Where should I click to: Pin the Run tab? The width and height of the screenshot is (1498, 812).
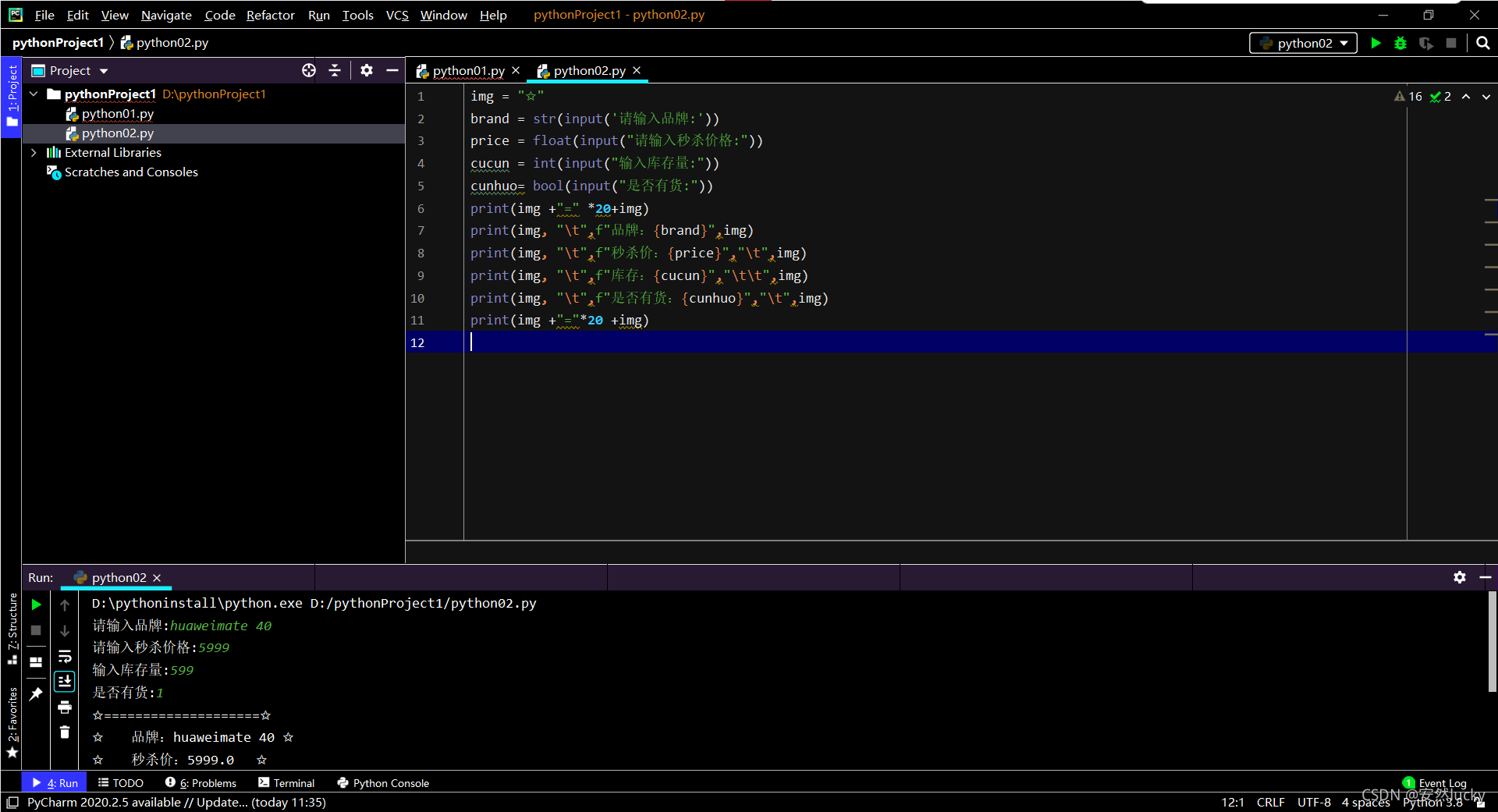[x=36, y=693]
